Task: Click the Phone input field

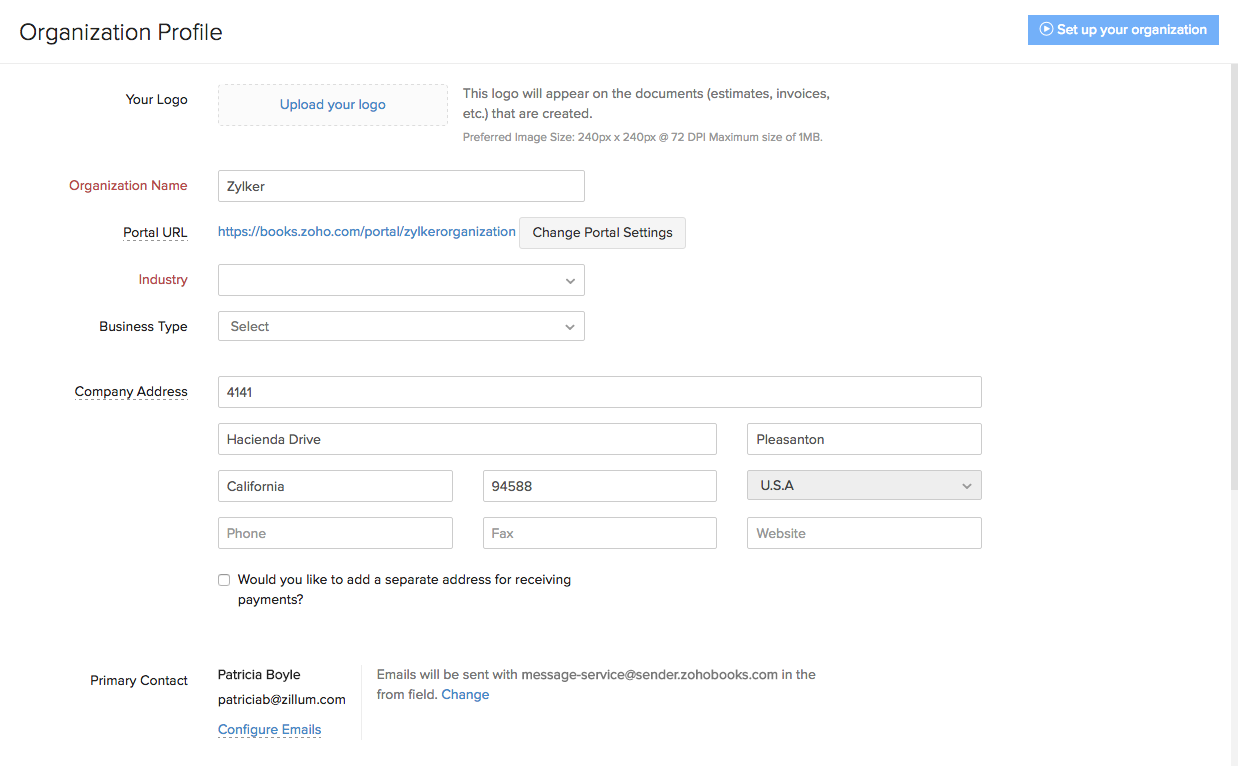Action: [335, 533]
